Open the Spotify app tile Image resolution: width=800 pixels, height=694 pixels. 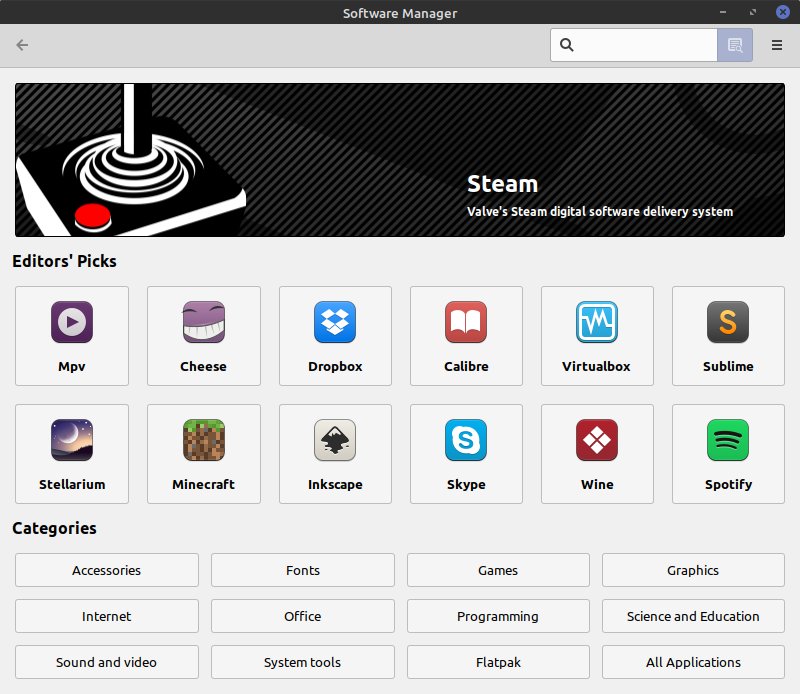(x=728, y=454)
